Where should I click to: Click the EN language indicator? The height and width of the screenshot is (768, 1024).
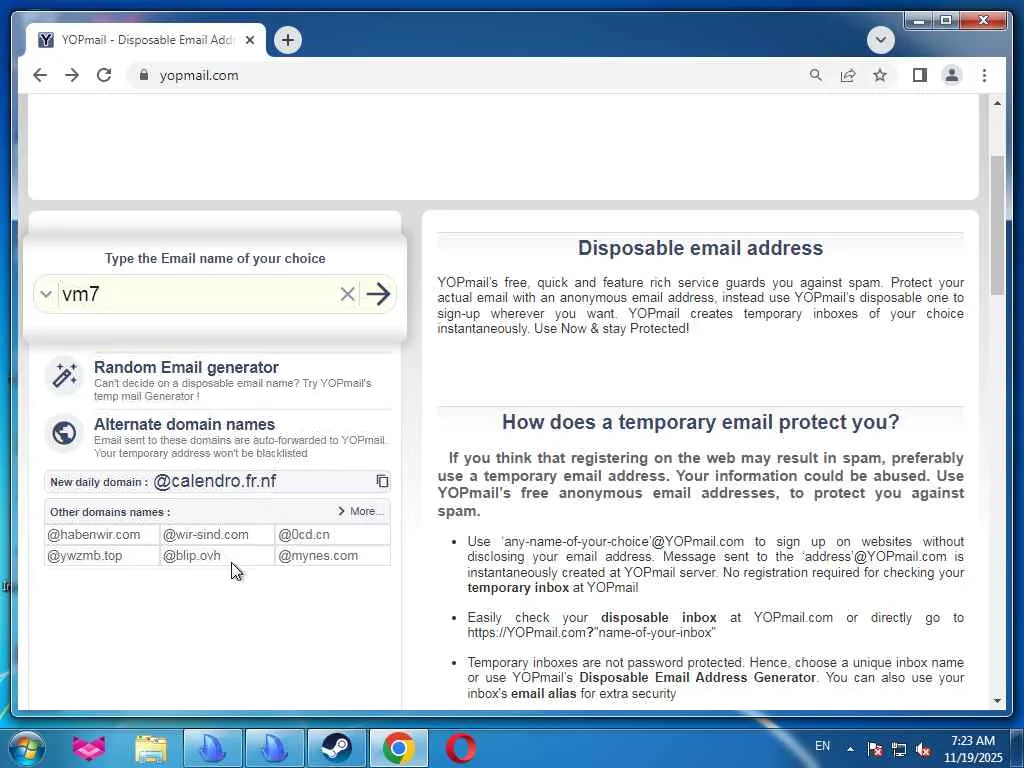822,746
